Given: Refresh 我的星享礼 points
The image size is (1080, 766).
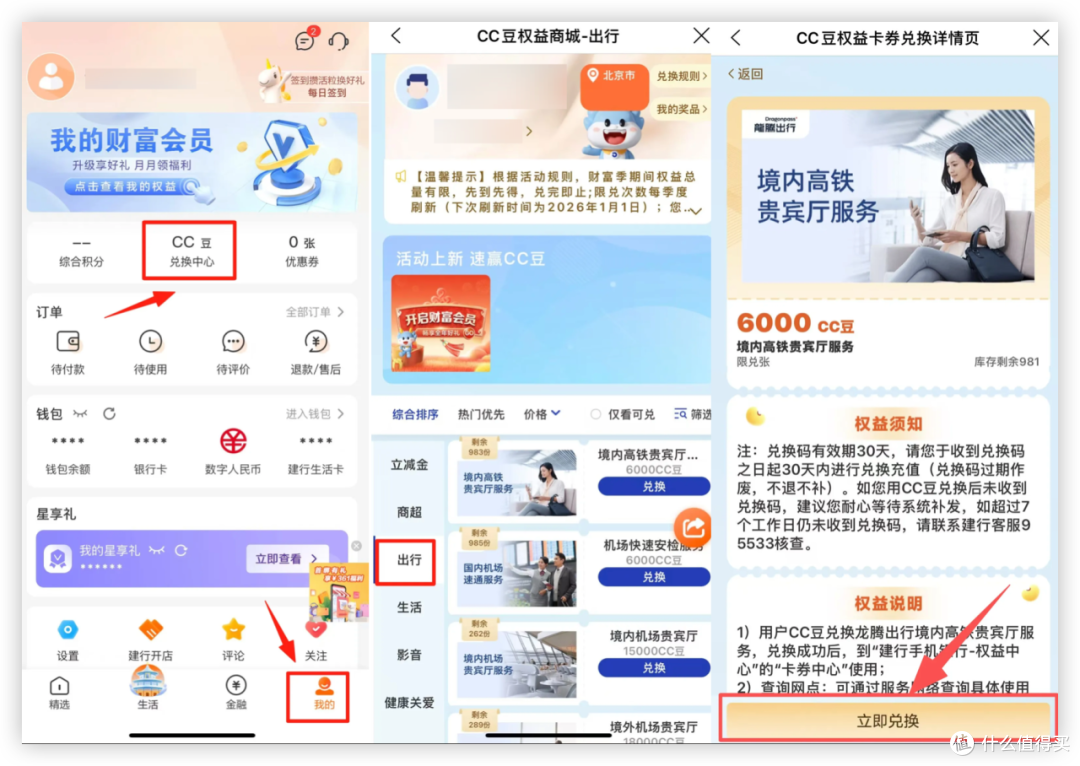Looking at the screenshot, I should point(181,550).
